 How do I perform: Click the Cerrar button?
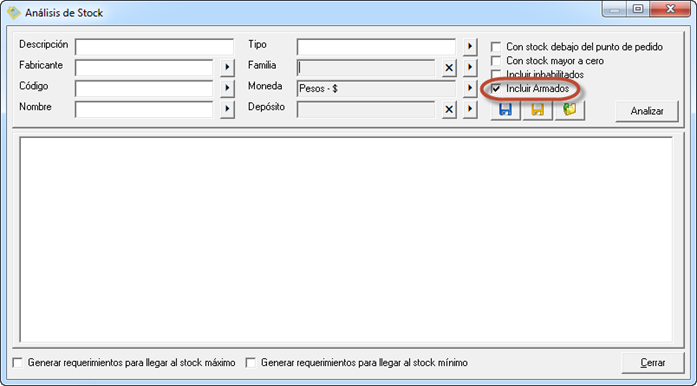[653, 363]
